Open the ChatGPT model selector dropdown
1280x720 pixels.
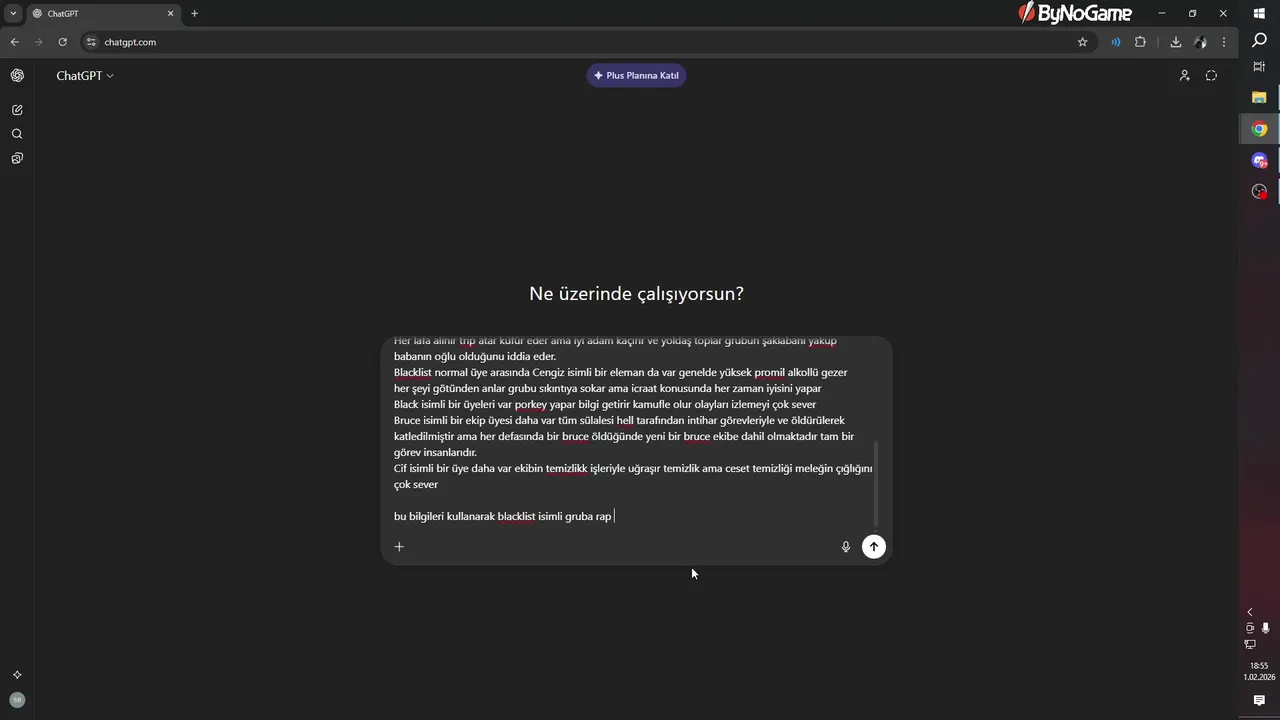[x=85, y=76]
